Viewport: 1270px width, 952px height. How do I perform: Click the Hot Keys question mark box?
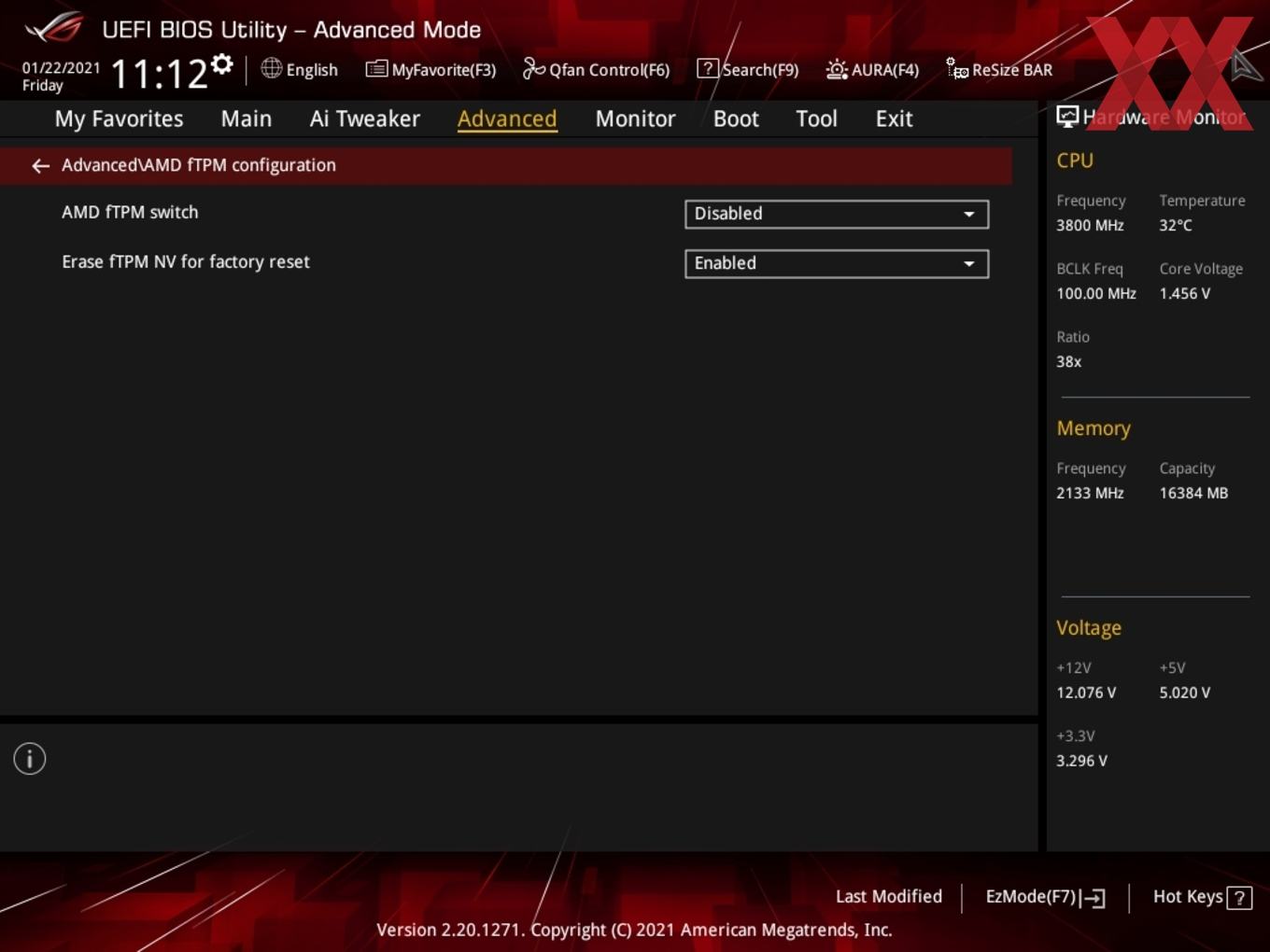point(1239,898)
